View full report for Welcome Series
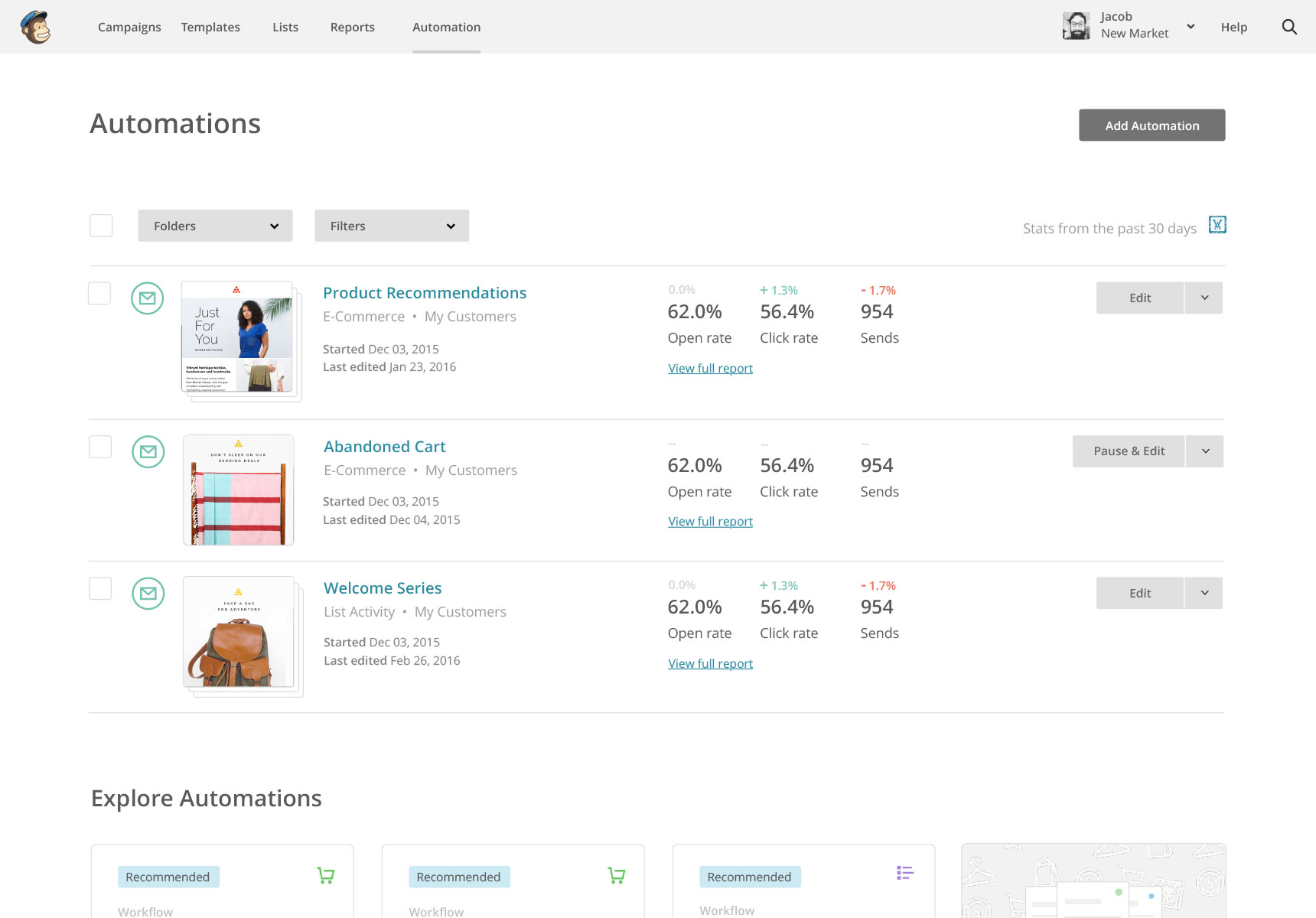 pyautogui.click(x=710, y=663)
